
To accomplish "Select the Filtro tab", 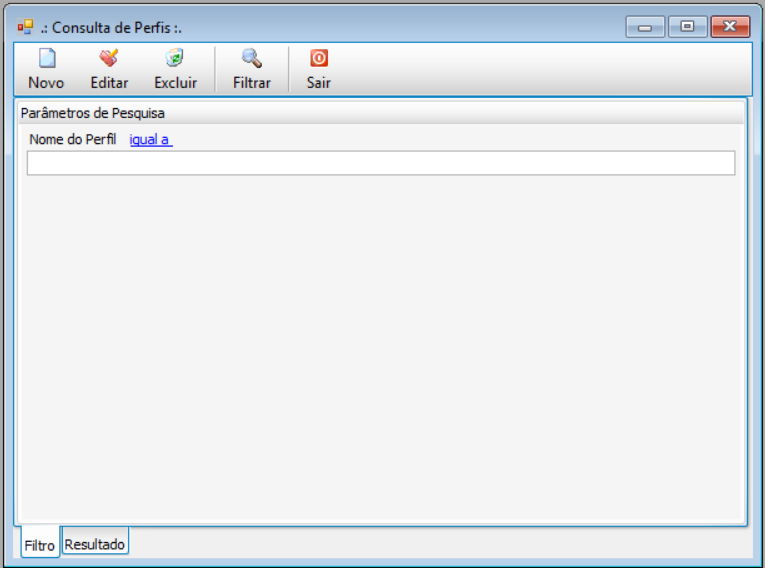I will 40,542.
